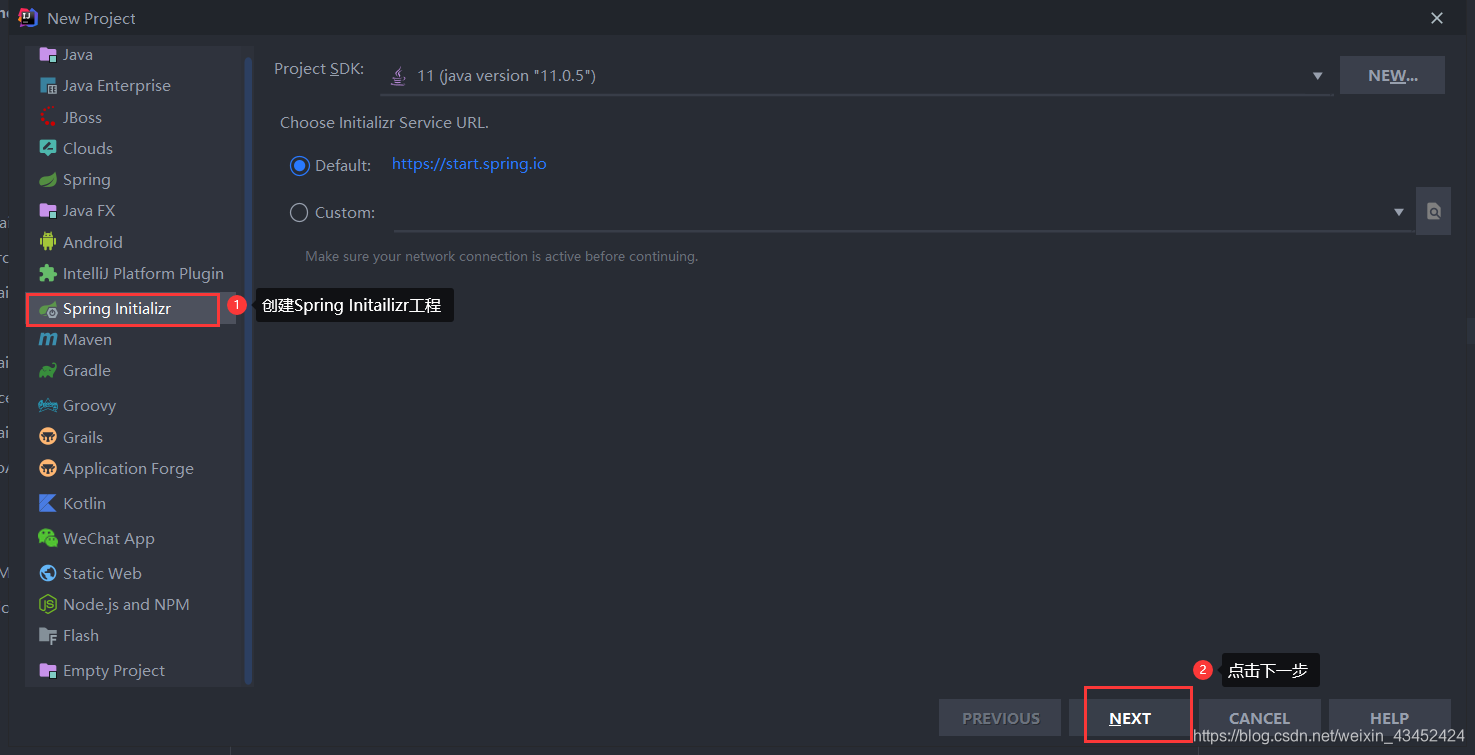
Task: Click the 'IntelliJ Platform Plugin' text label
Action: [x=143, y=273]
